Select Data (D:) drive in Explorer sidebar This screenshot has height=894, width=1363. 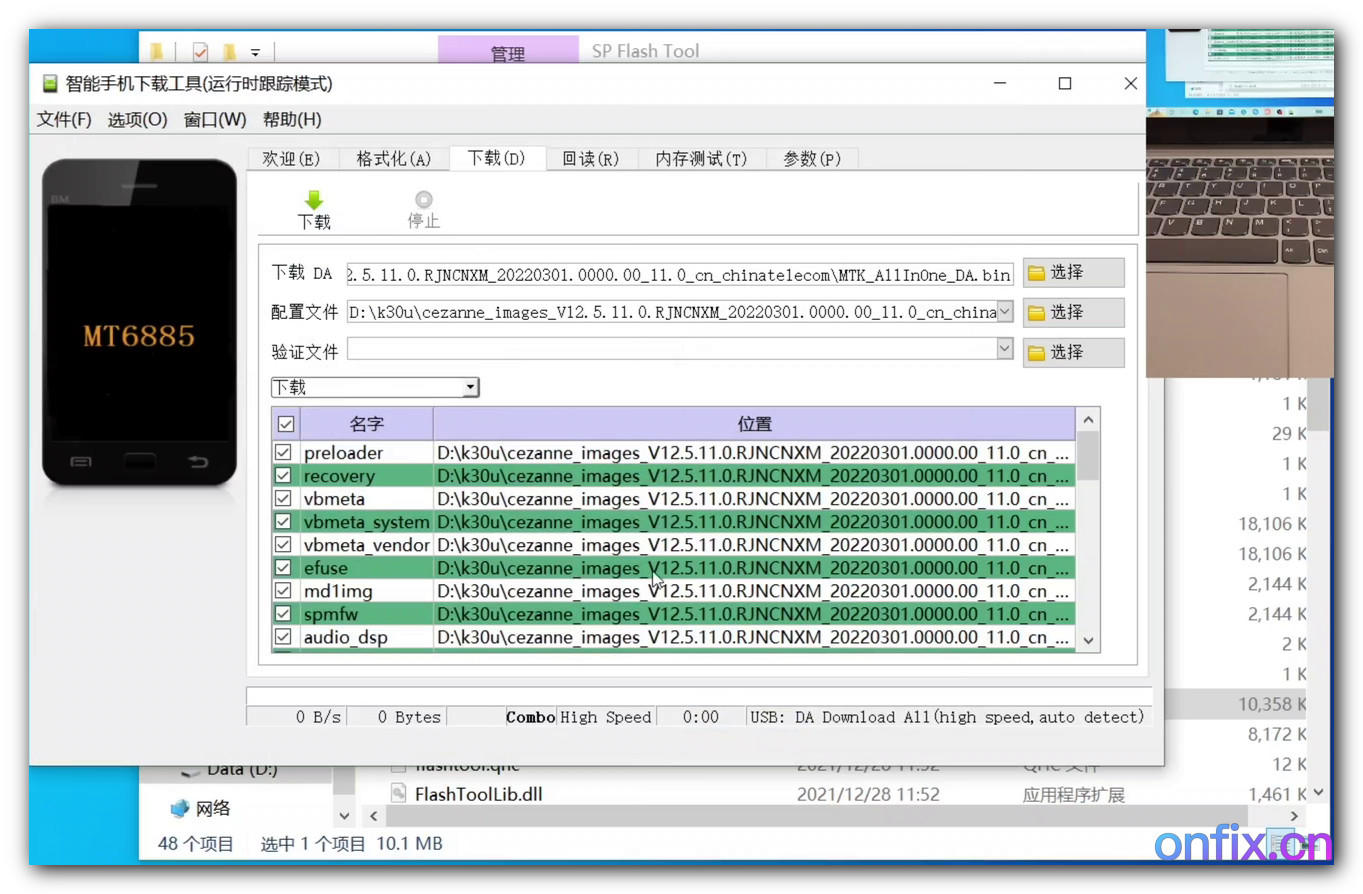[228, 769]
